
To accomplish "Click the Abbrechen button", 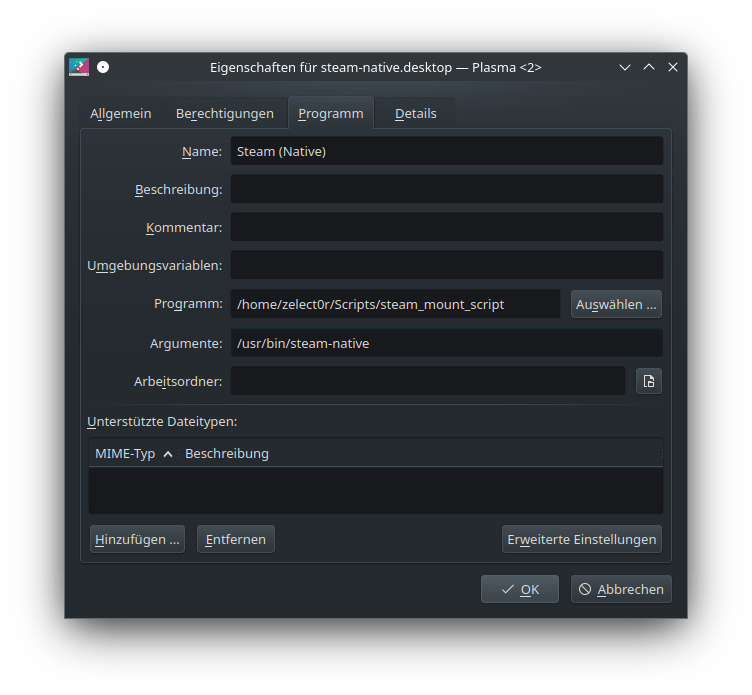I will [622, 589].
